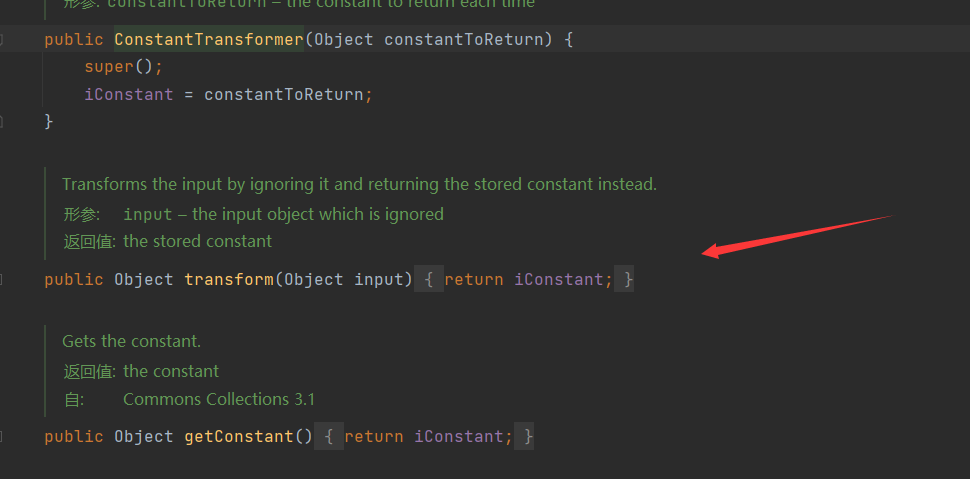Viewport: 970px width, 479px height.
Task: Click the 'Commons Collections 3.1' doc text
Action: point(219,399)
